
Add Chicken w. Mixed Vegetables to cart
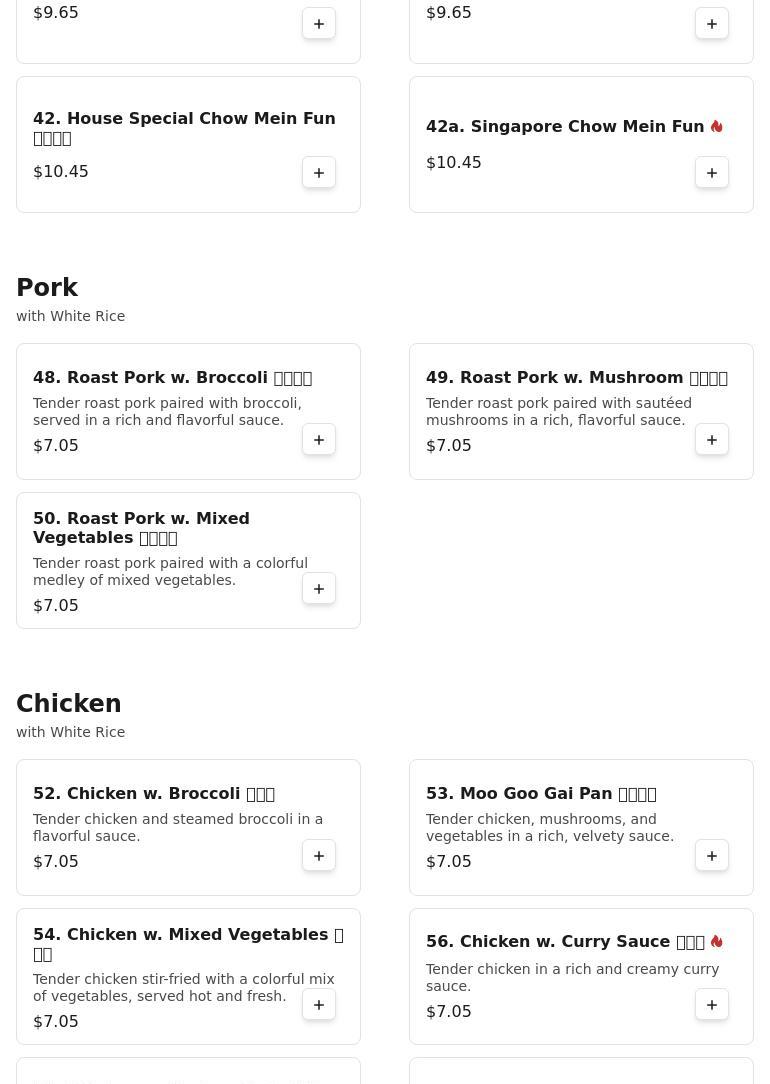(x=319, y=1005)
